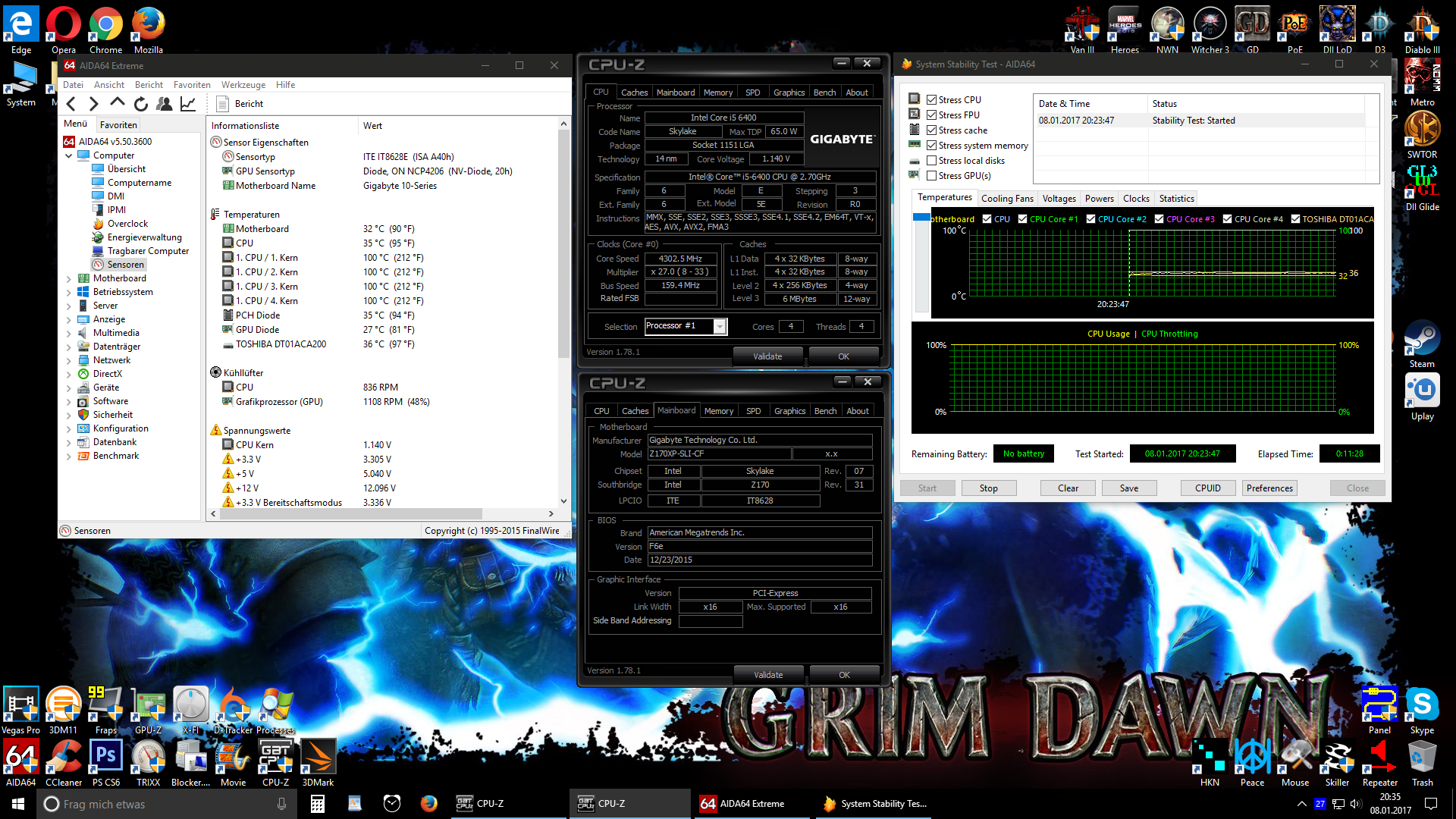
Task: Click the graph chart toolbar icon
Action: [x=188, y=104]
